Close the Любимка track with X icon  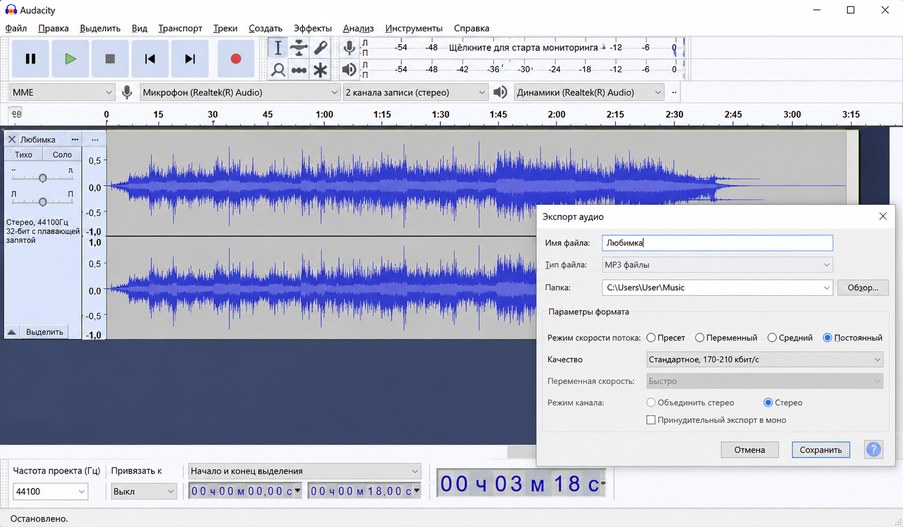click(x=12, y=139)
